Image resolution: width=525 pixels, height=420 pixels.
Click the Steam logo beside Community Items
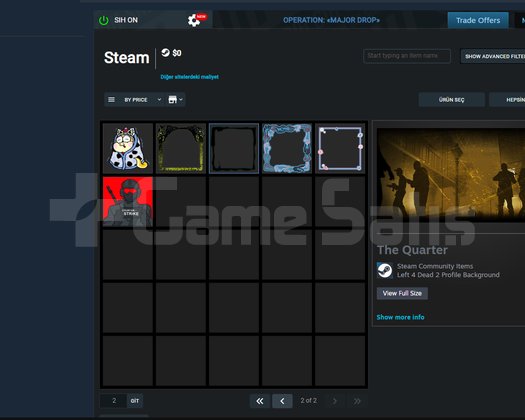click(385, 270)
